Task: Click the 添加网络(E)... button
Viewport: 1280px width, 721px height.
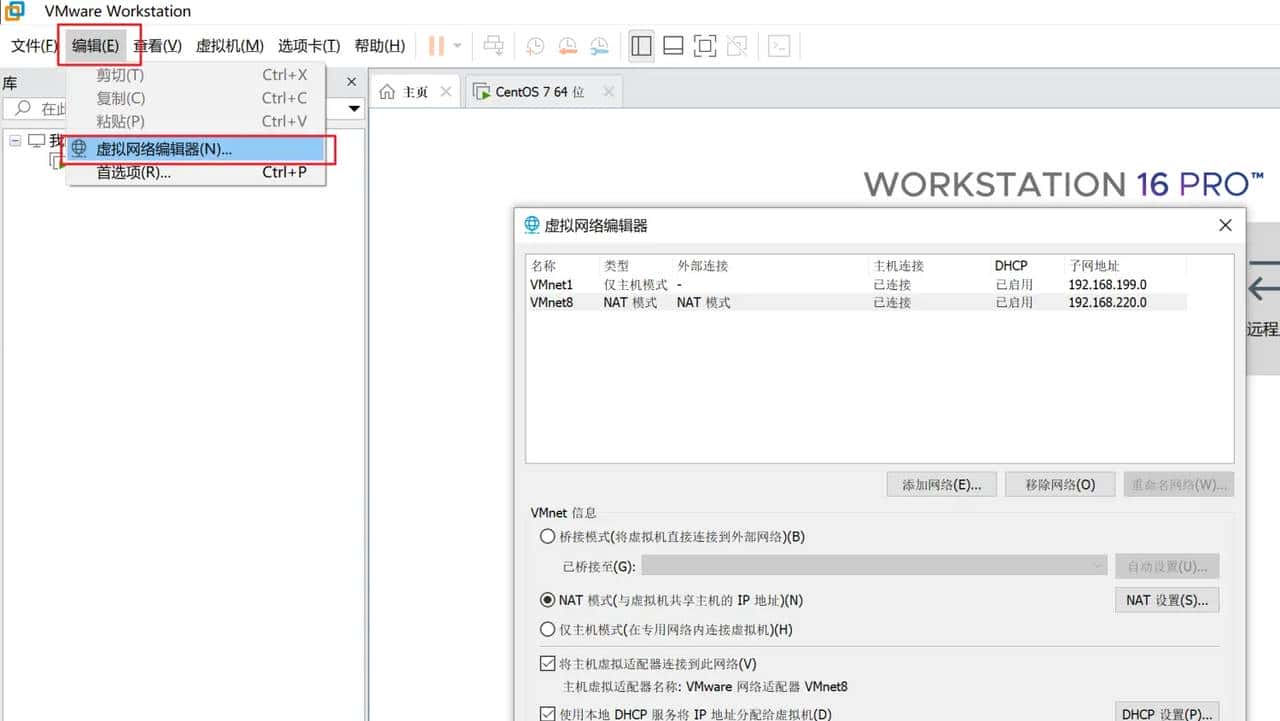Action: pos(941,485)
